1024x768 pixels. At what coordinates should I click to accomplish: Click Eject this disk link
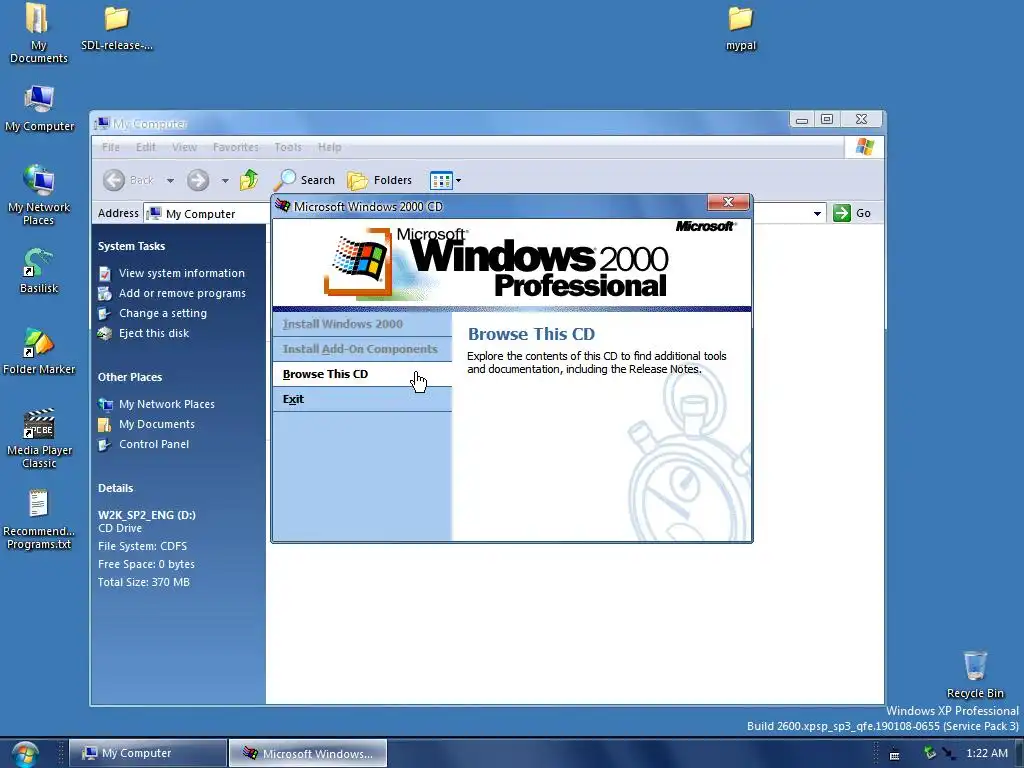click(x=153, y=333)
